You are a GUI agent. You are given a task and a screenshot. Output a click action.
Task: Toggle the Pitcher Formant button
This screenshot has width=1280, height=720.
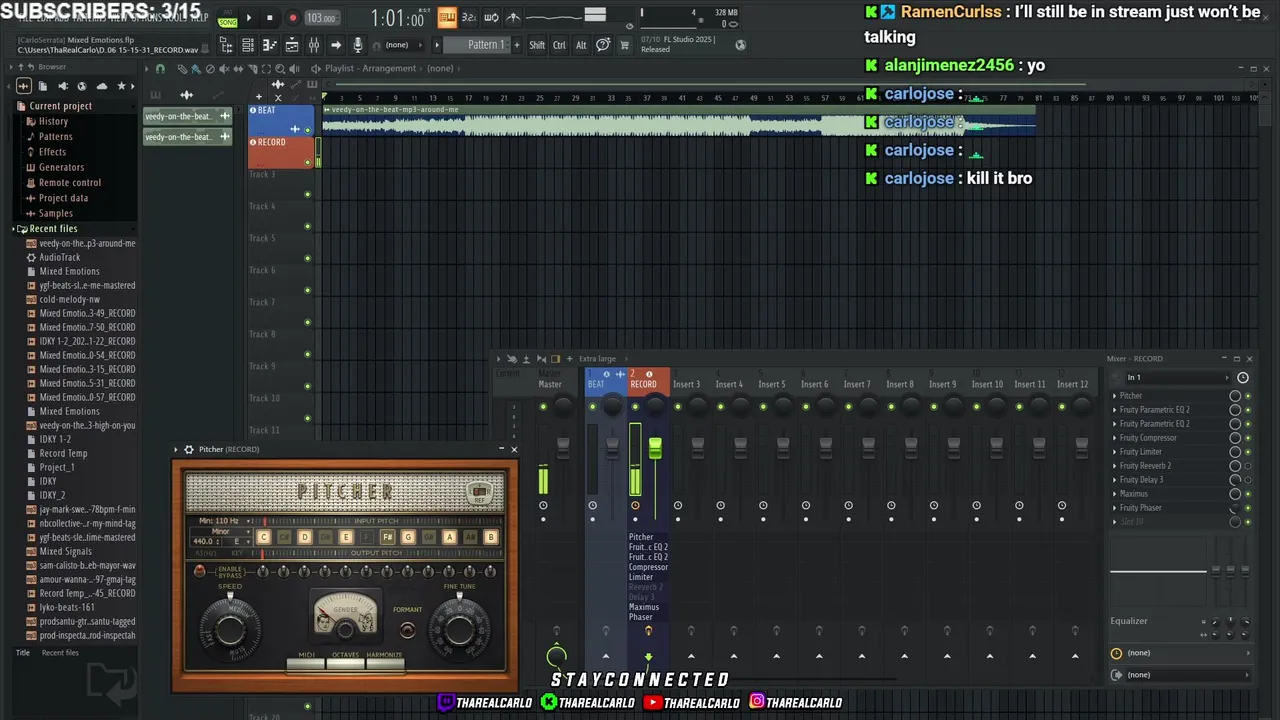[x=407, y=630]
